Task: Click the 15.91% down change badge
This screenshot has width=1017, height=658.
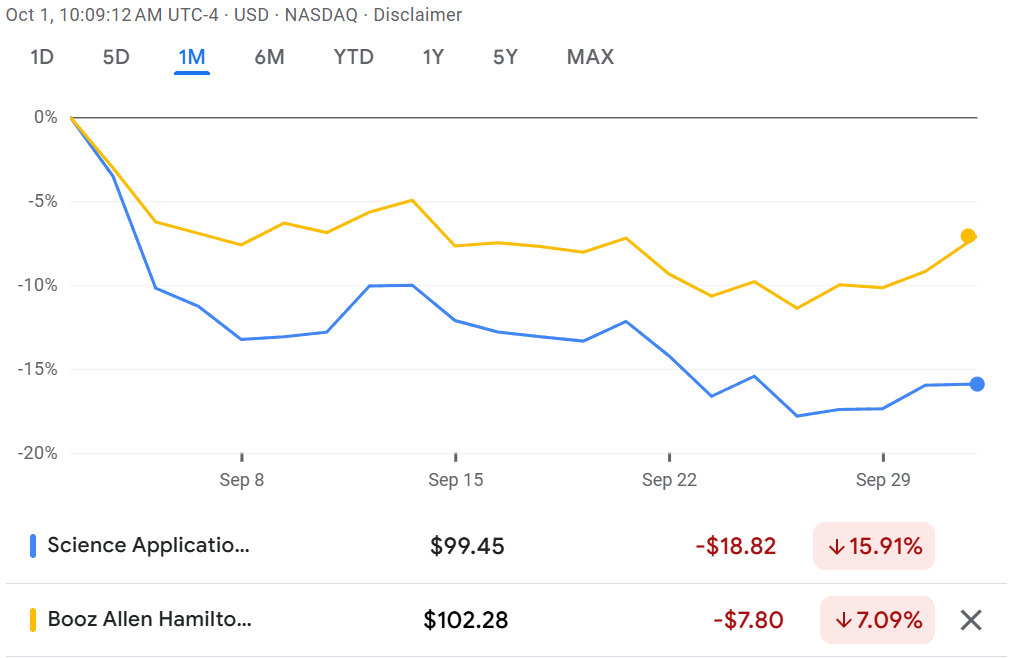Action: (873, 546)
